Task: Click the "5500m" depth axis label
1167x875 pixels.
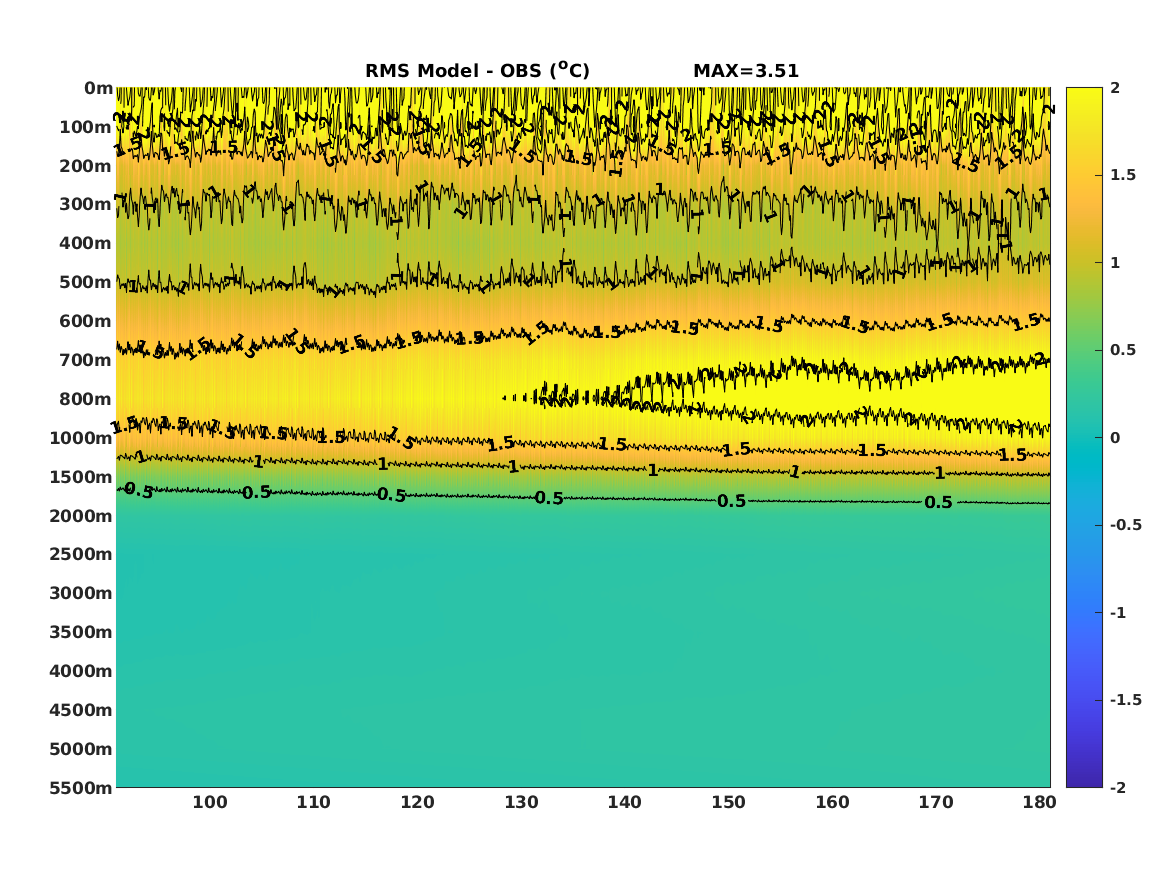Action: 81,788
